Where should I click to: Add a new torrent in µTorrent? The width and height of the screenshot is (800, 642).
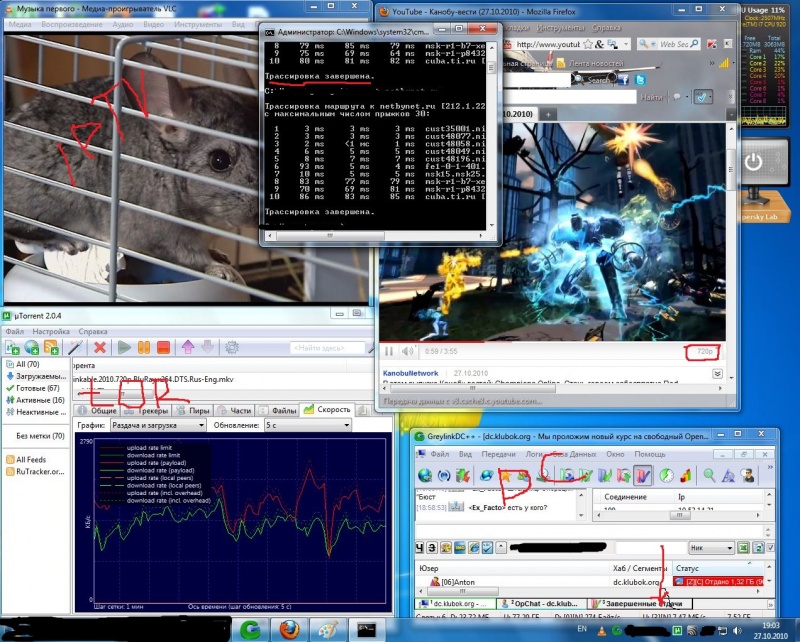click(x=12, y=348)
